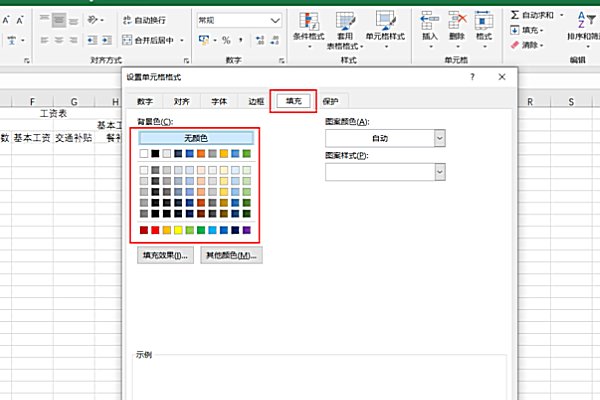Switch to the 边框 tab
The image size is (600, 400).
tap(256, 101)
